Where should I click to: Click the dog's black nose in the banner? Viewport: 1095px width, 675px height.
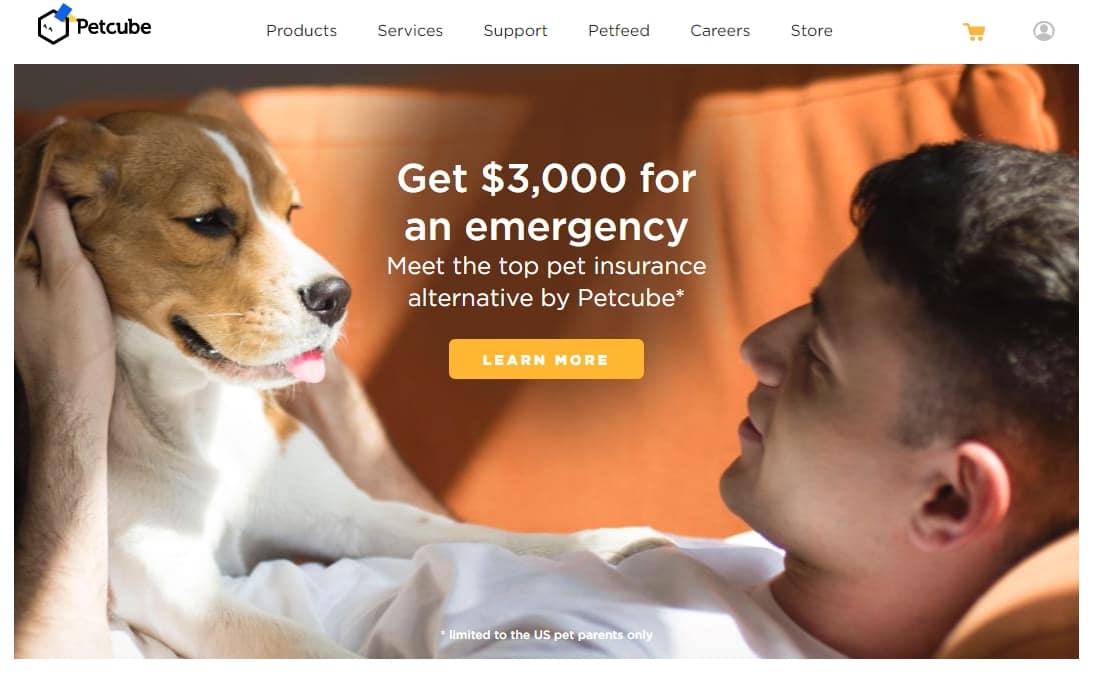click(325, 299)
